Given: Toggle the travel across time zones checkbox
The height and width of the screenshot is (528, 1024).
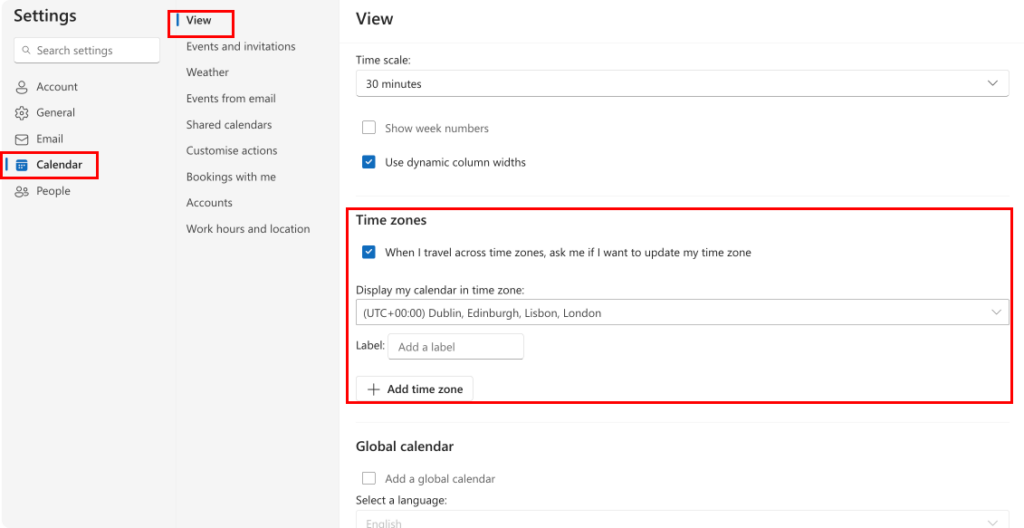Looking at the screenshot, I should 369,252.
